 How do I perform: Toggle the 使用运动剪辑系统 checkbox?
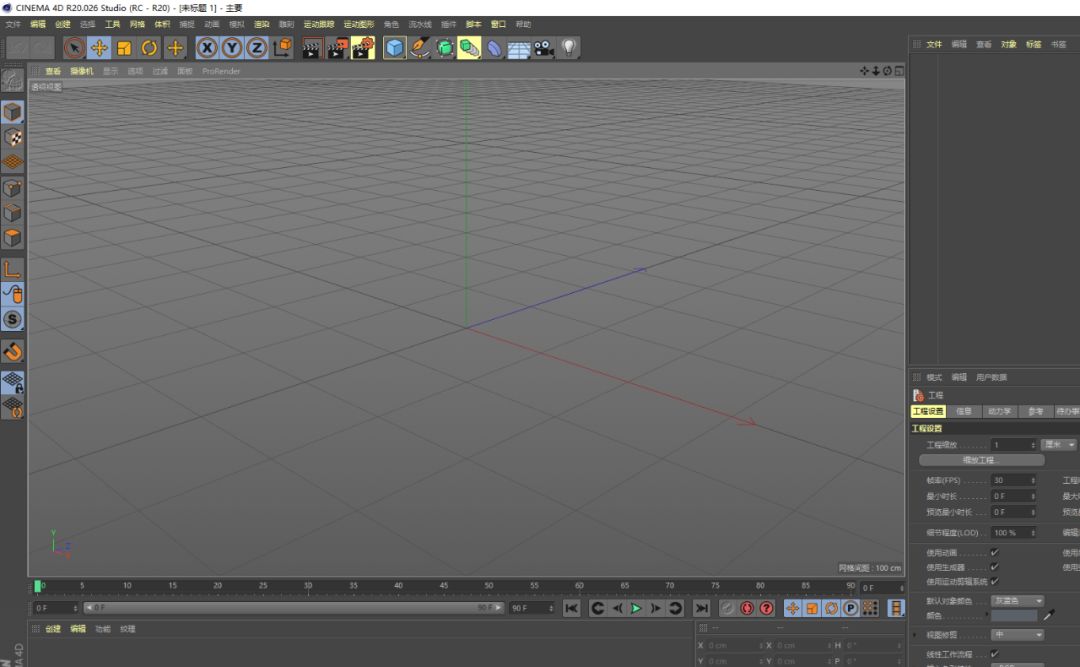click(x=995, y=581)
